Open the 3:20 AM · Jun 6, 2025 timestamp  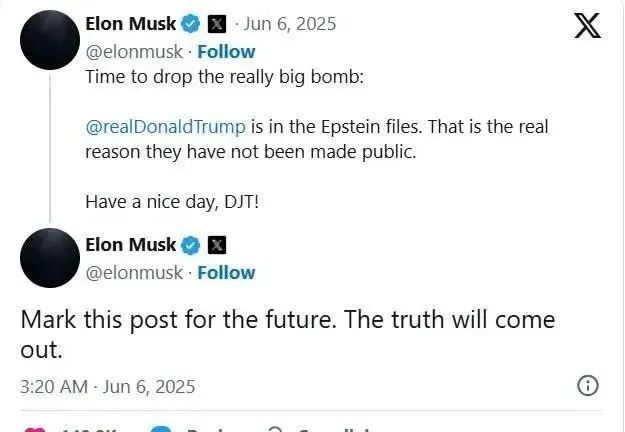click(108, 387)
